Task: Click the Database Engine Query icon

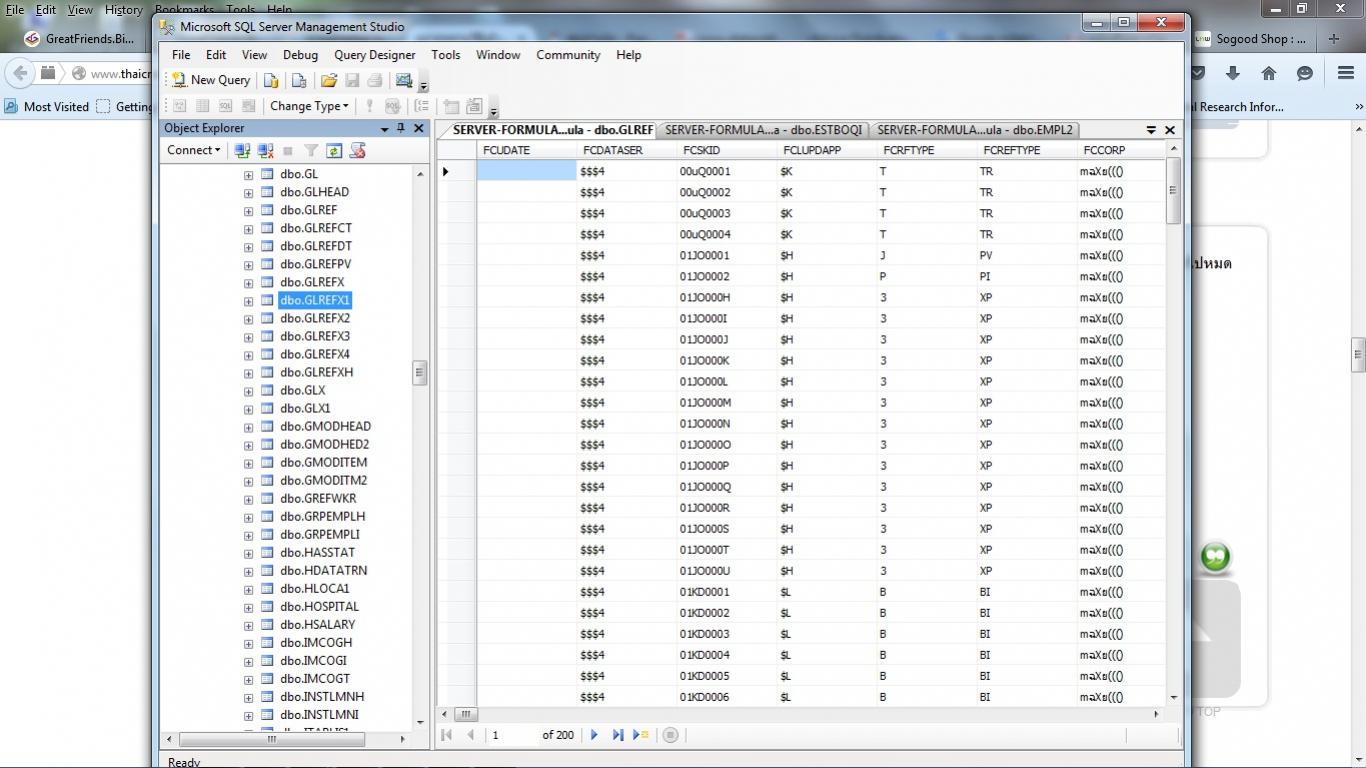Action: click(x=271, y=80)
